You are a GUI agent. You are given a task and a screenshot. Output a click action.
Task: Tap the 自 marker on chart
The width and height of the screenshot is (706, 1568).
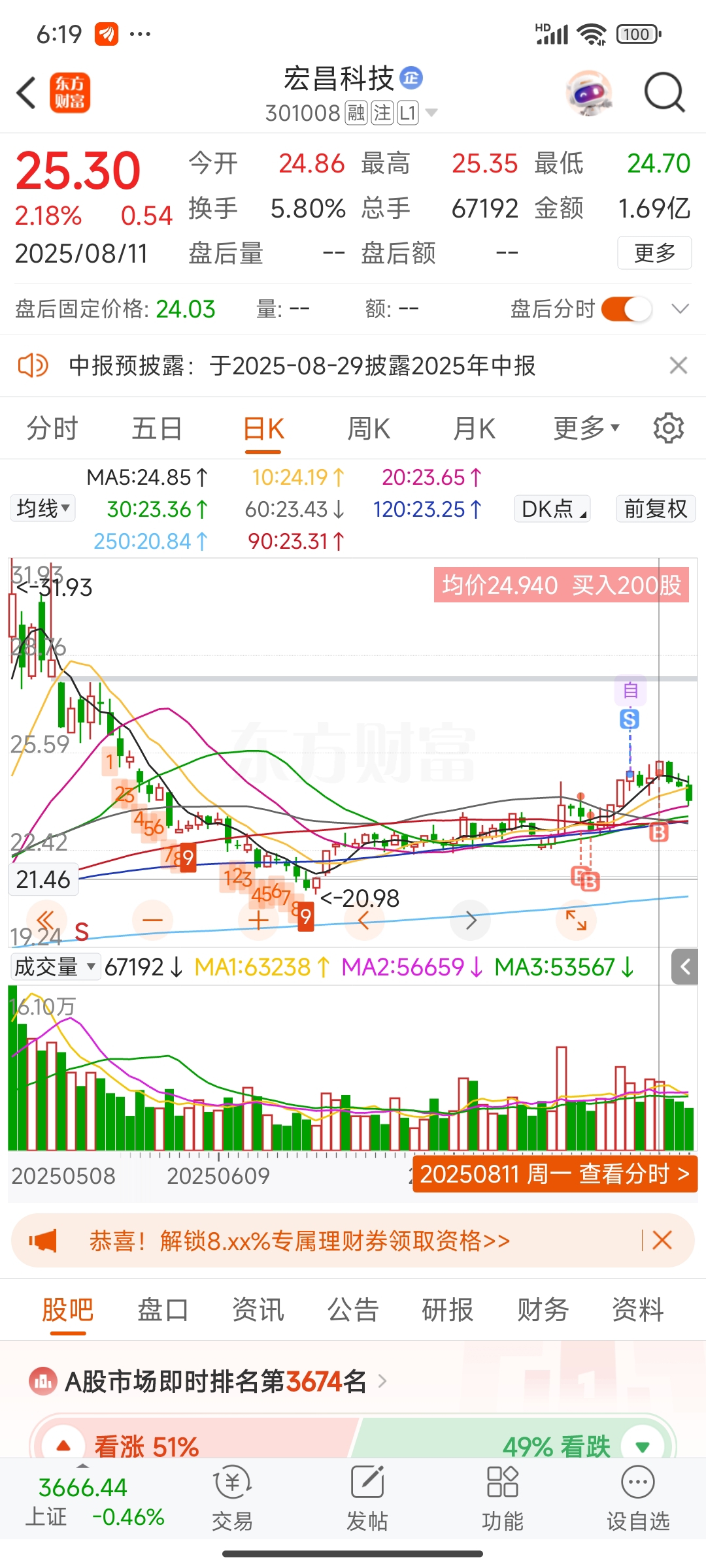[630, 690]
